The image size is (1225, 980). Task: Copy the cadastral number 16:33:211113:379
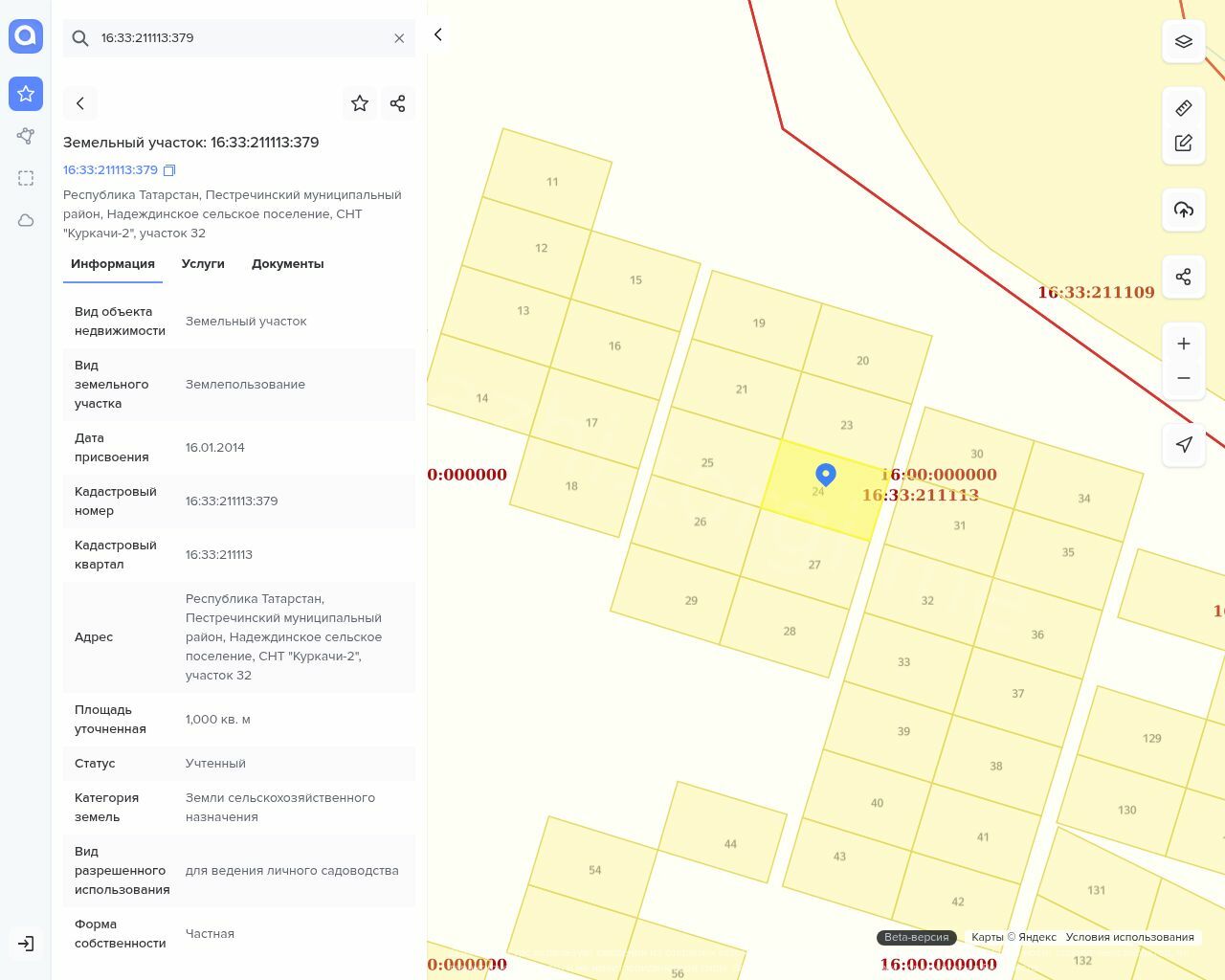click(169, 170)
